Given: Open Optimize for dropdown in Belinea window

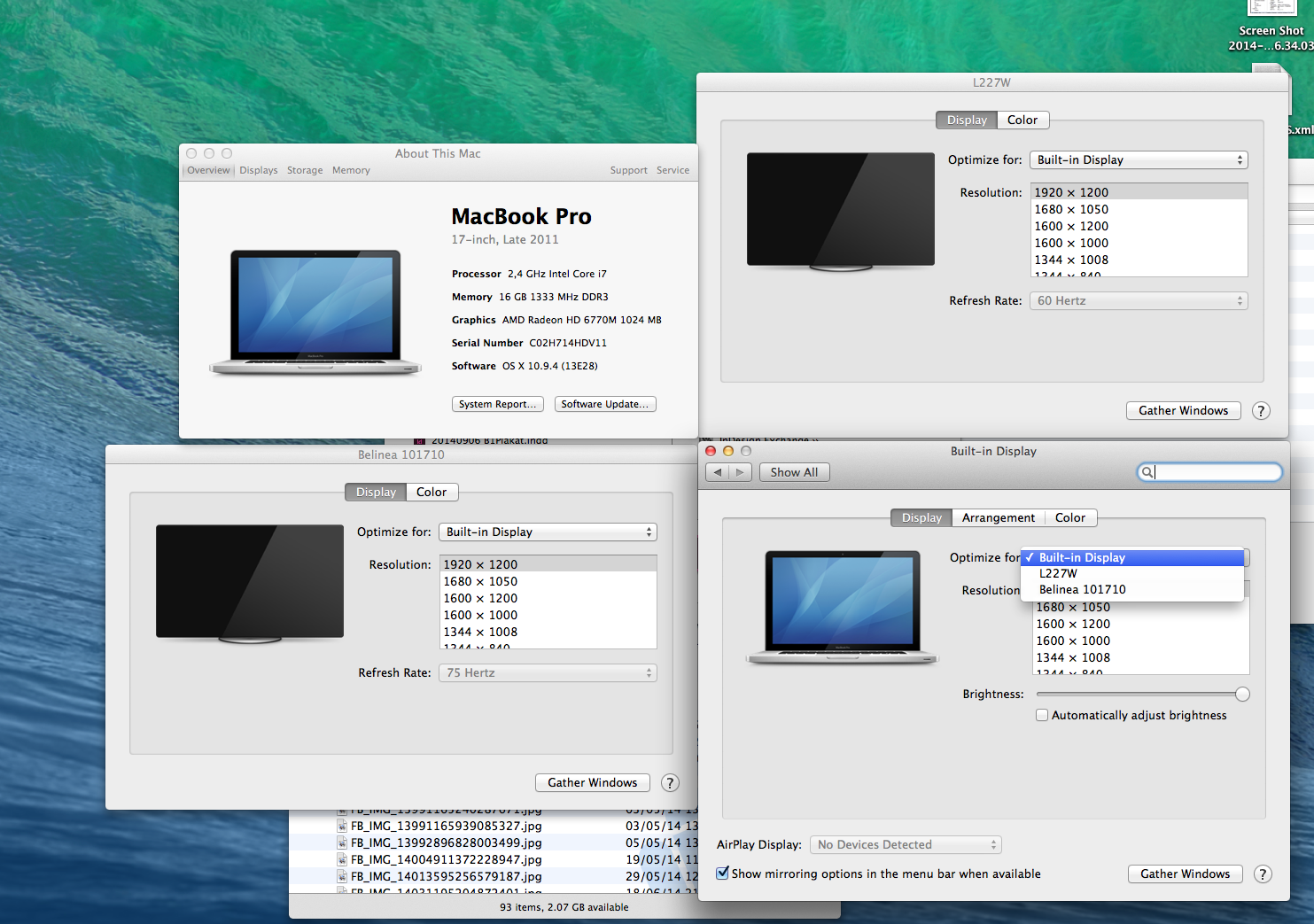Looking at the screenshot, I should point(548,532).
